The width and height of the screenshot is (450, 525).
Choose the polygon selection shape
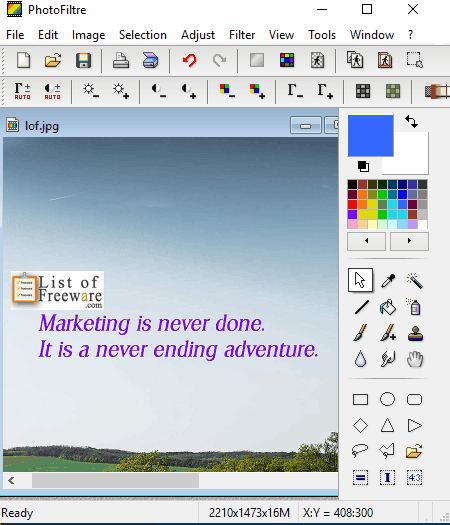coord(387,451)
